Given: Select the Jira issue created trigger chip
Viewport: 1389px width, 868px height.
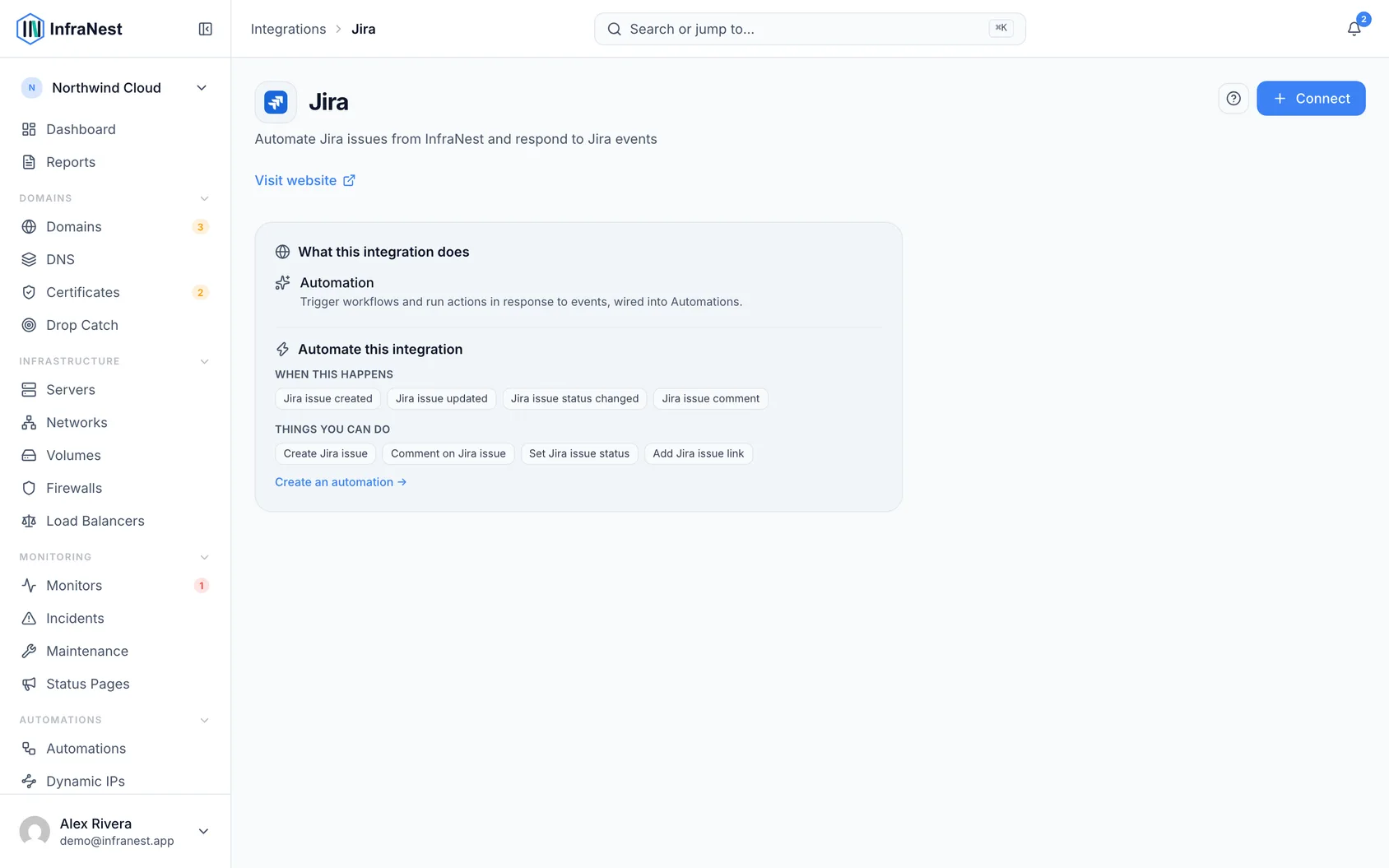Looking at the screenshot, I should click(x=328, y=398).
